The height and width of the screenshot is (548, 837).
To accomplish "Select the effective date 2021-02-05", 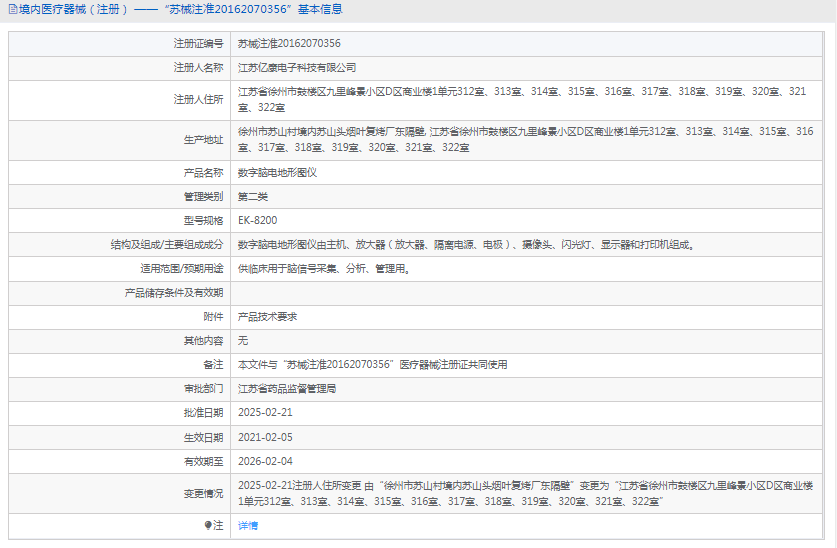I will [265, 437].
